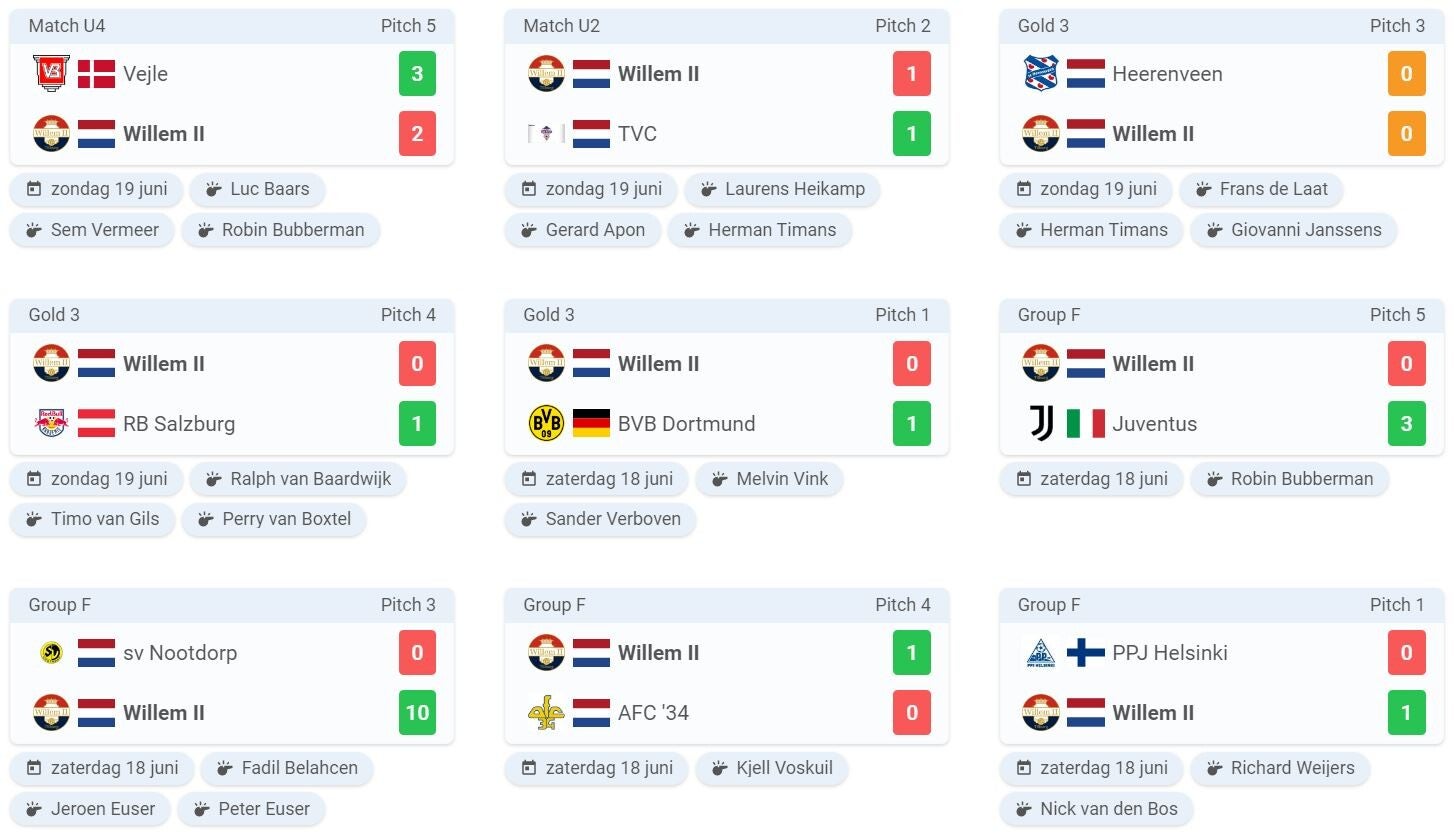The image size is (1454, 834).
Task: Select the Laurens Heikamp referee chip
Action: (782, 189)
